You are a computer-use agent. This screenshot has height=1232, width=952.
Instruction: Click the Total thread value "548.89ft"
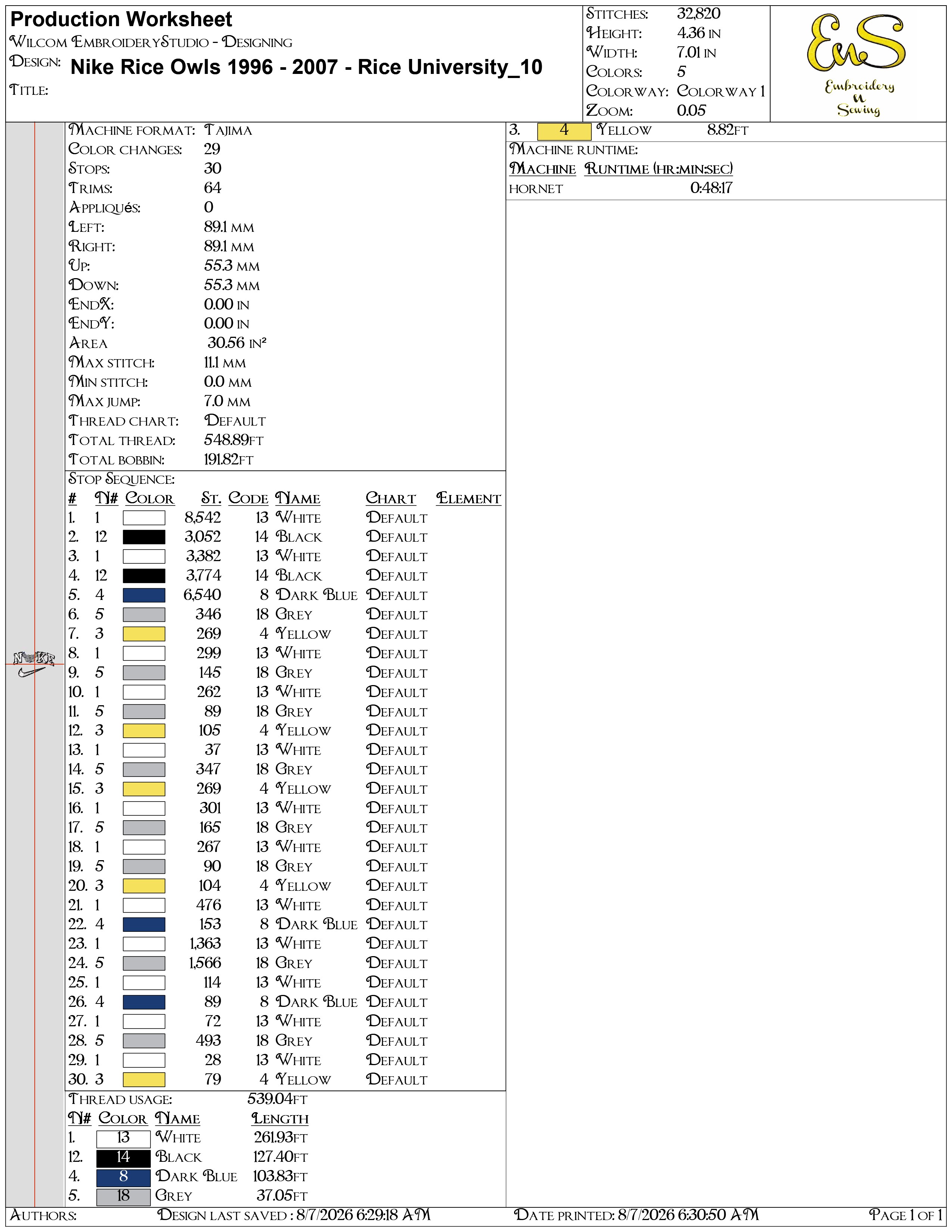click(233, 440)
